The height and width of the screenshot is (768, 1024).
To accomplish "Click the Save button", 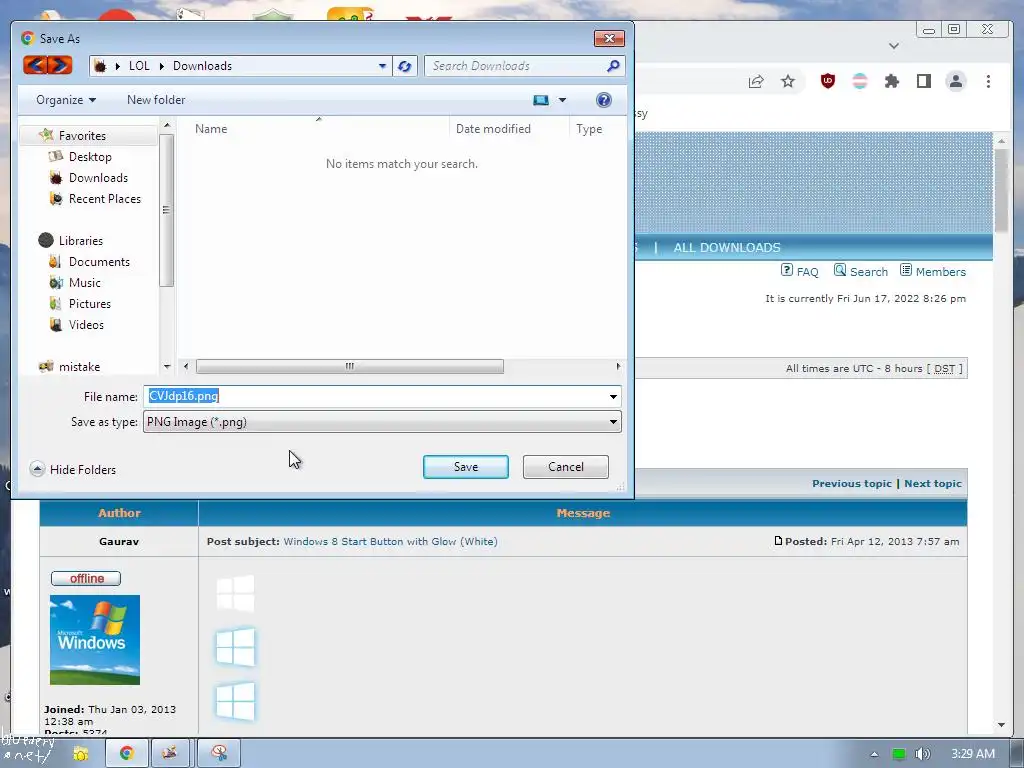I will point(466,467).
